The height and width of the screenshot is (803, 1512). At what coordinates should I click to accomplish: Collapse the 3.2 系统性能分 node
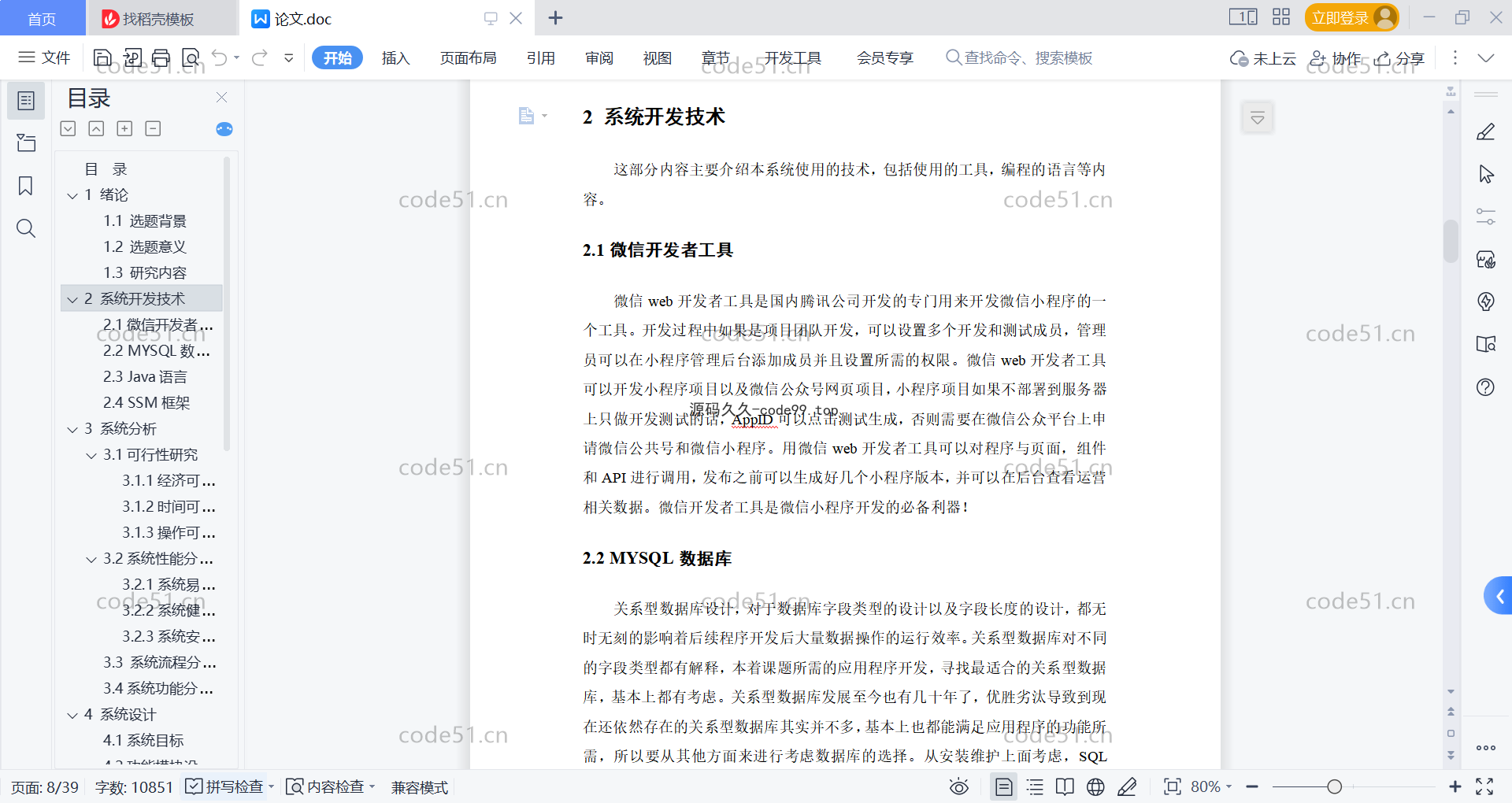pos(91,559)
